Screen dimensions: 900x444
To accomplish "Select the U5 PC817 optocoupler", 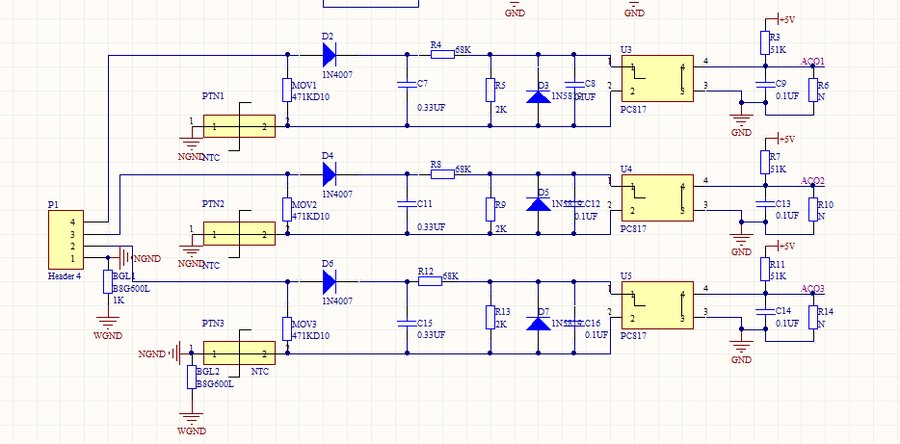I will (655, 304).
